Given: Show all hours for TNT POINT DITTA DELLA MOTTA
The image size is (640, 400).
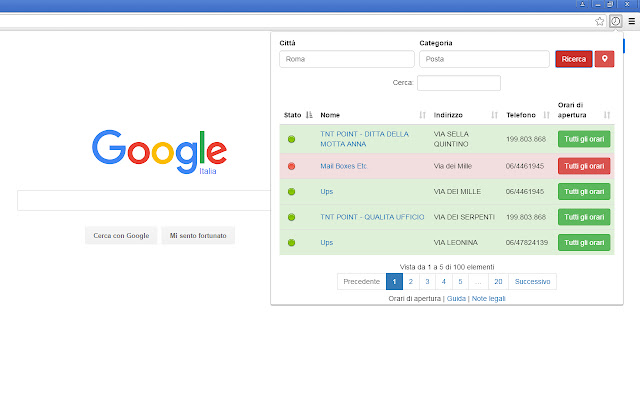Looking at the screenshot, I should pos(584,139).
